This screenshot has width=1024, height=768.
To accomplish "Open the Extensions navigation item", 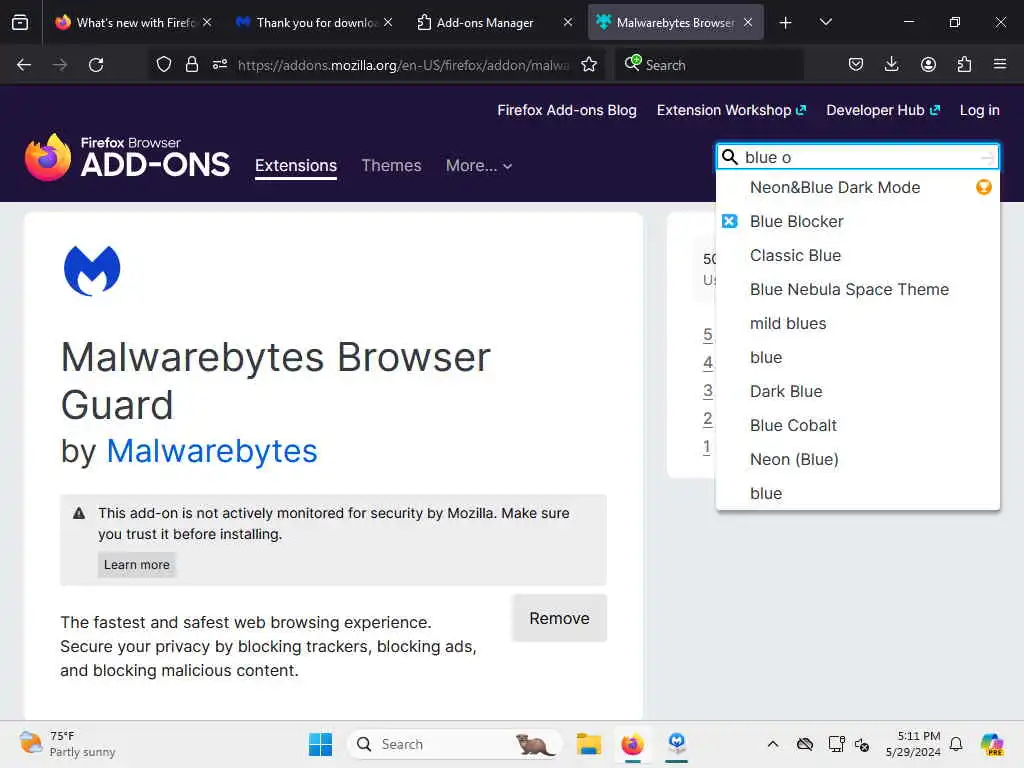I will pyautogui.click(x=296, y=166).
